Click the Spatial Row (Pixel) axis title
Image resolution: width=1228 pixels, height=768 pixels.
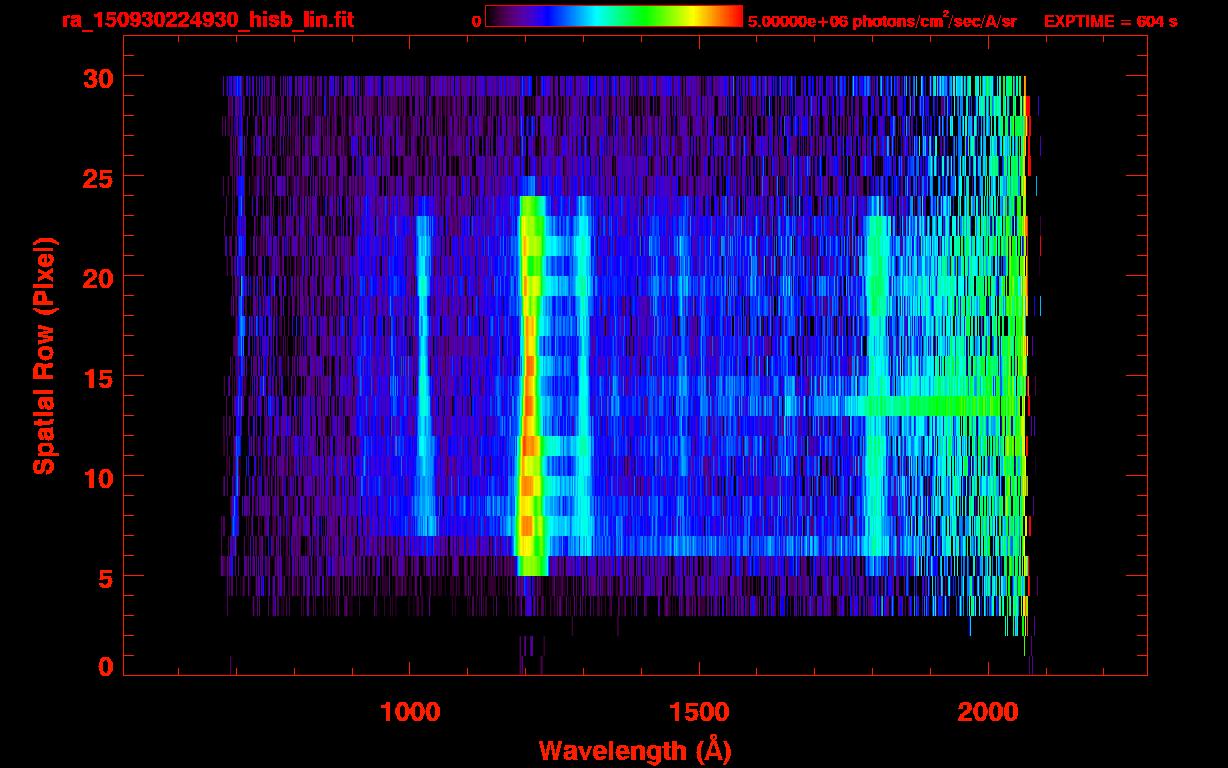pyautogui.click(x=44, y=356)
